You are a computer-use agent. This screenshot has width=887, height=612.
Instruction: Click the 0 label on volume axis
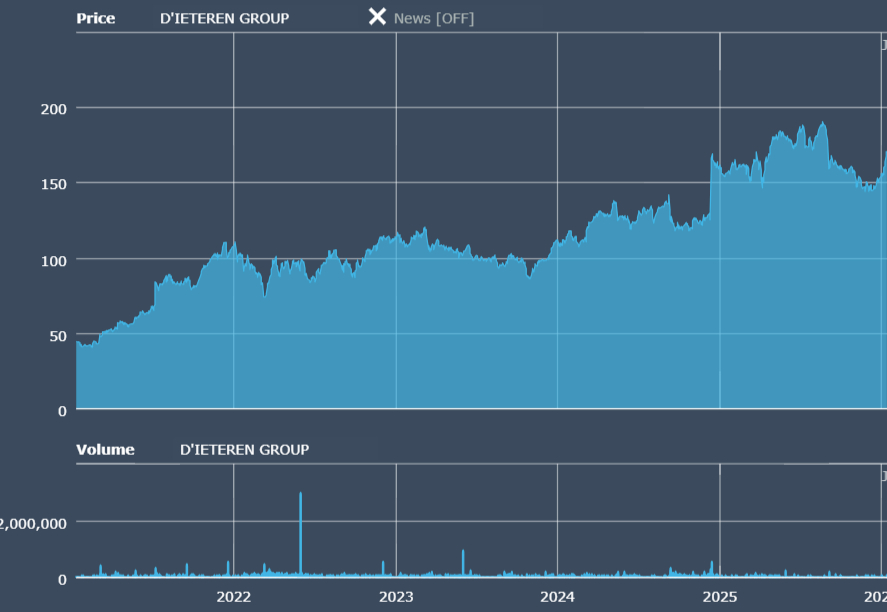(x=62, y=578)
